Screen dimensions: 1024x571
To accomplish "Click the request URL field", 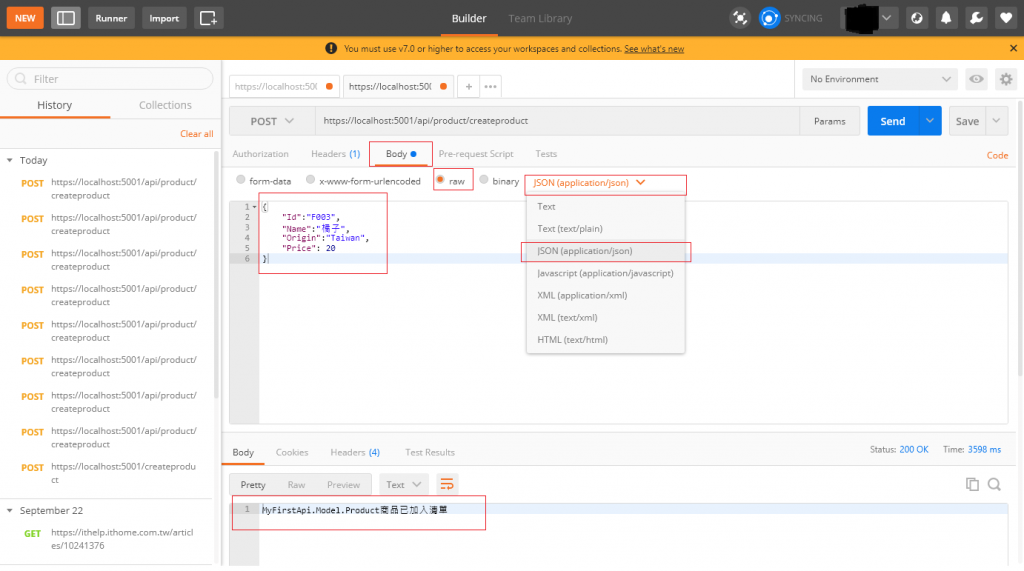I will pos(557,121).
